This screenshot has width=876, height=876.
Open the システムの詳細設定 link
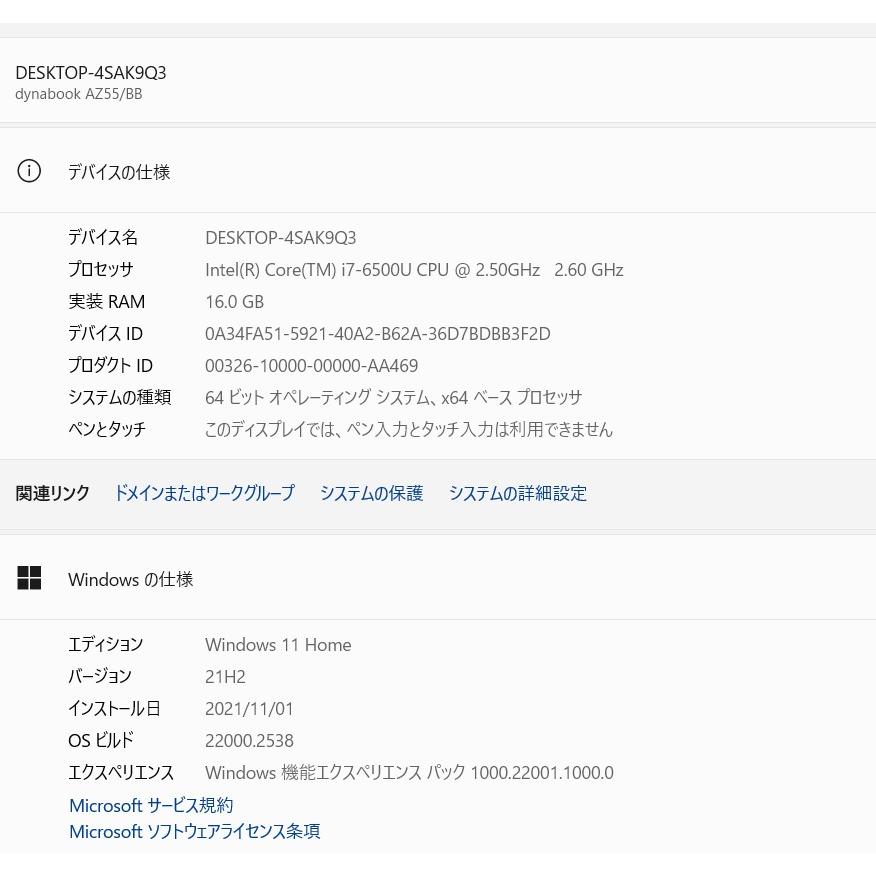tap(518, 493)
